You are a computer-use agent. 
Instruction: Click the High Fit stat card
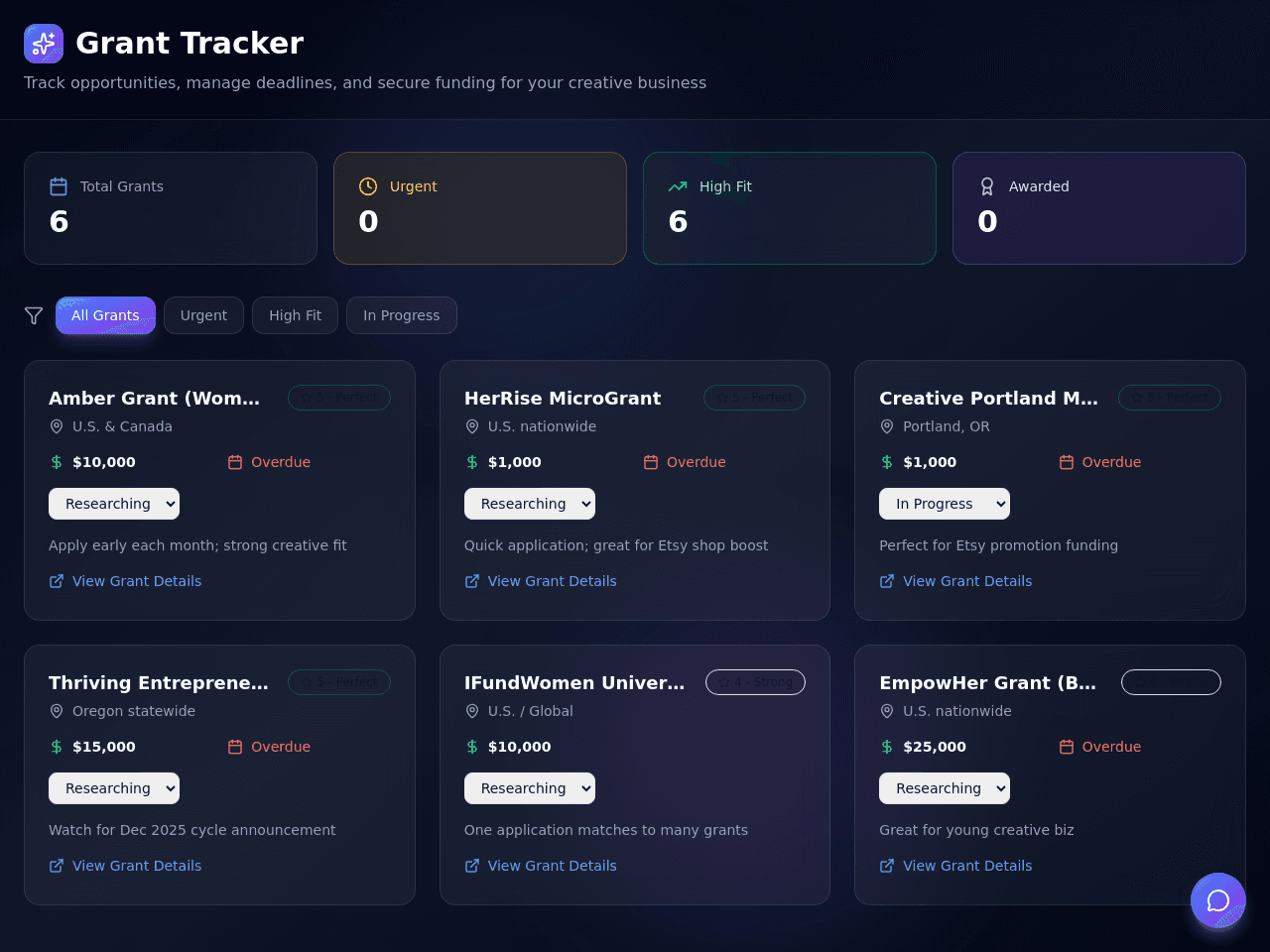790,208
